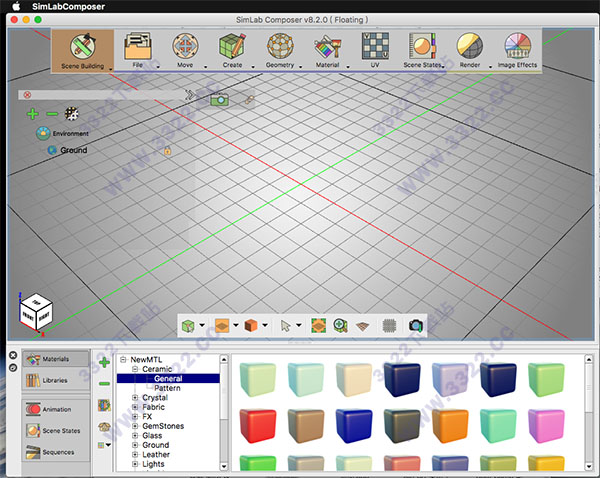Open dropdown next to orange plane icon

click(236, 325)
